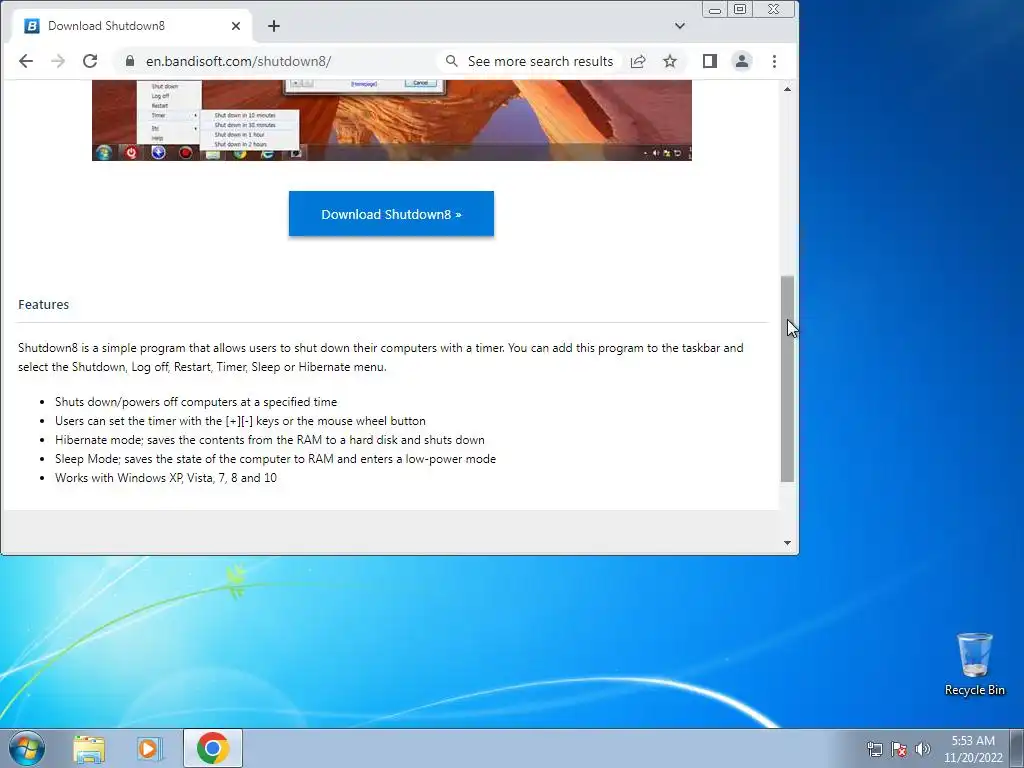The width and height of the screenshot is (1024, 768).
Task: Open the Chrome side panel icon
Action: 710,61
